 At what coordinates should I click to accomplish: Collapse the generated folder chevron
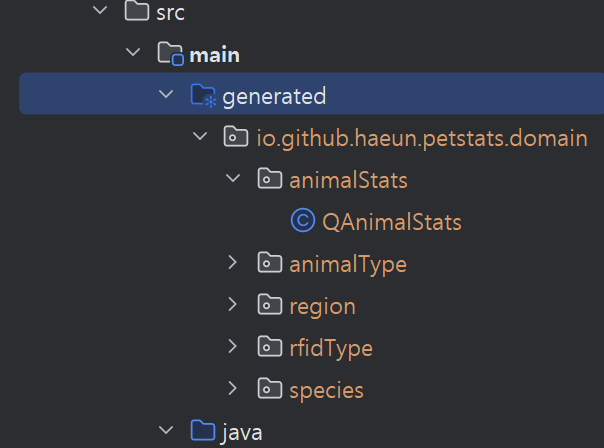coord(166,94)
